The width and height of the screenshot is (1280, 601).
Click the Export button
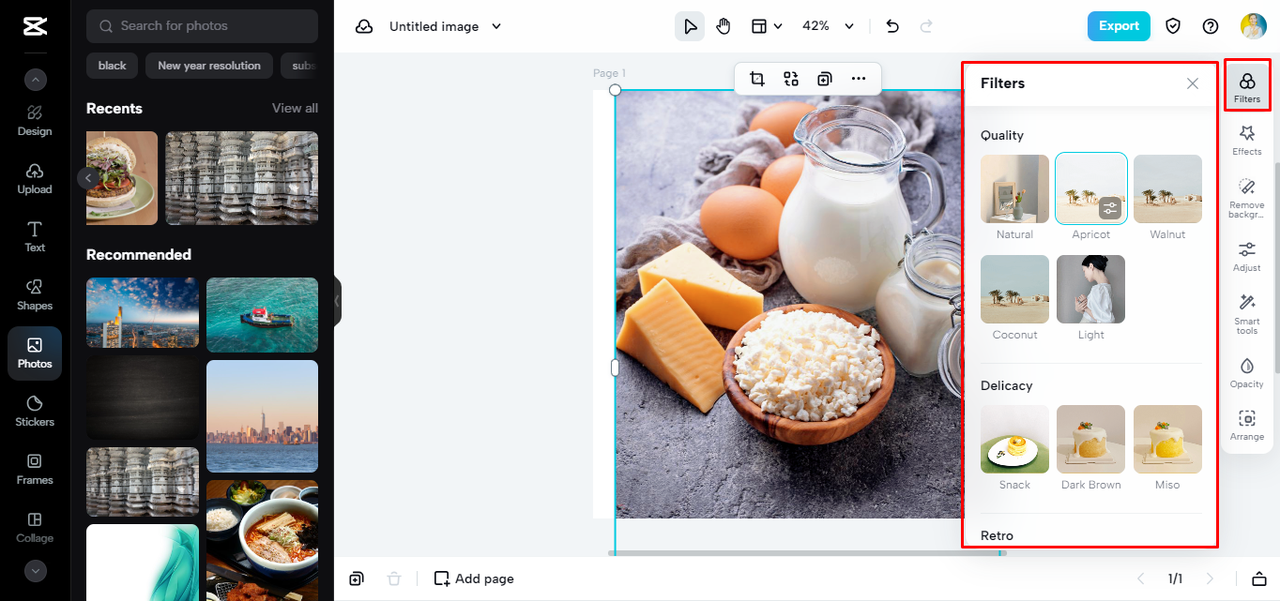1119,26
